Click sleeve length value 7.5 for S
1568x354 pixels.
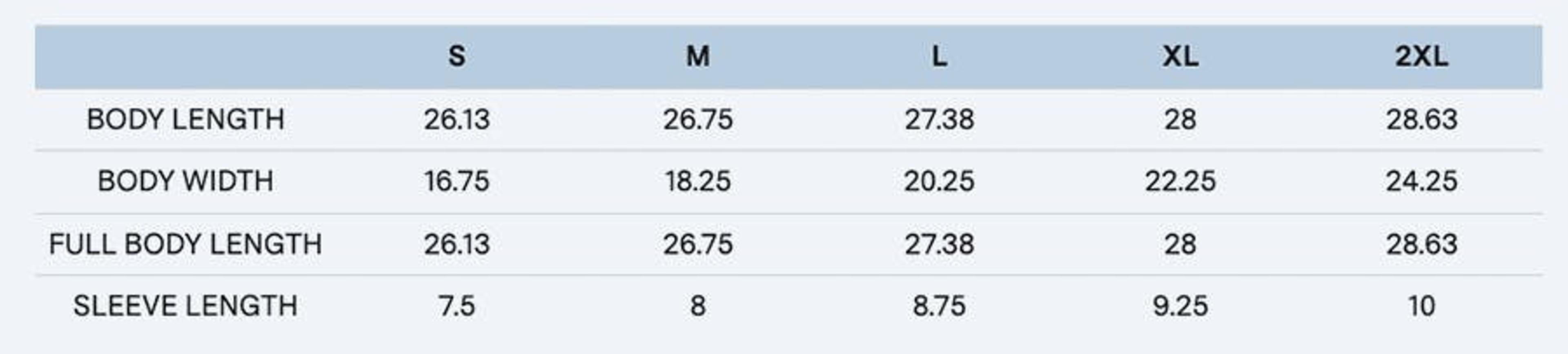pos(457,305)
